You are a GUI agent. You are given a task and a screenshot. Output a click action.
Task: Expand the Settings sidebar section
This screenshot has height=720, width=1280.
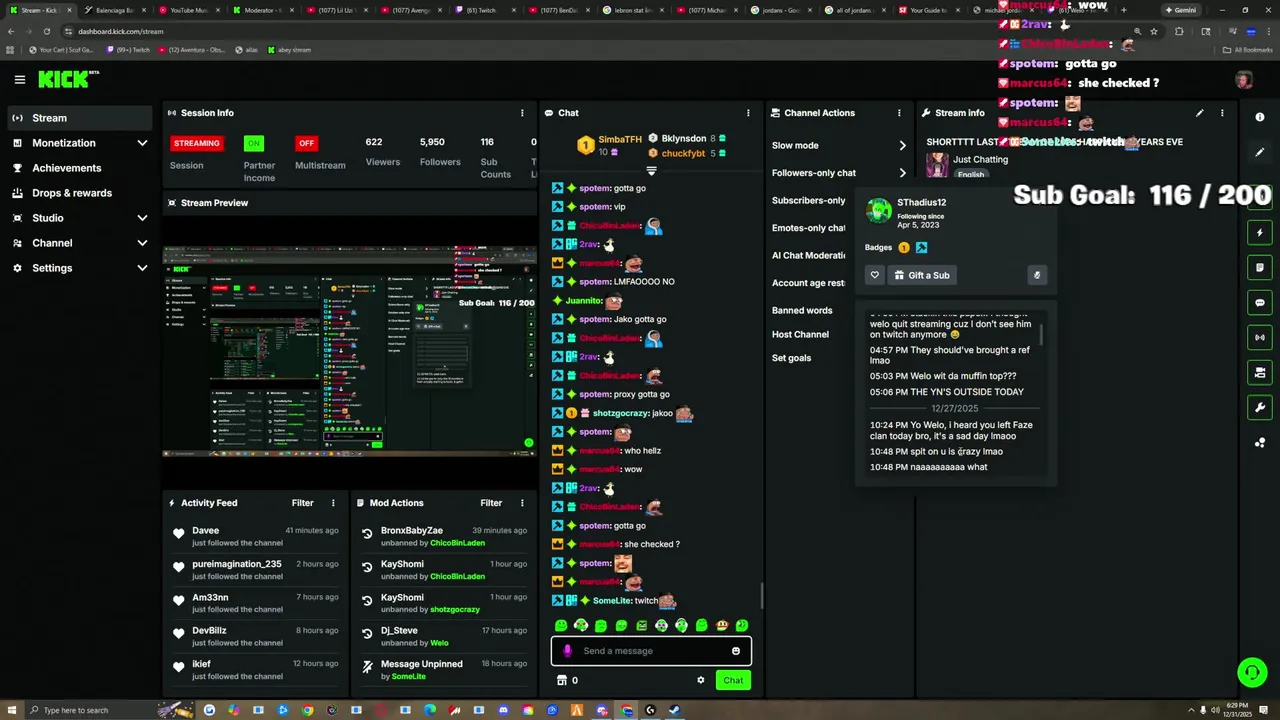(x=142, y=268)
